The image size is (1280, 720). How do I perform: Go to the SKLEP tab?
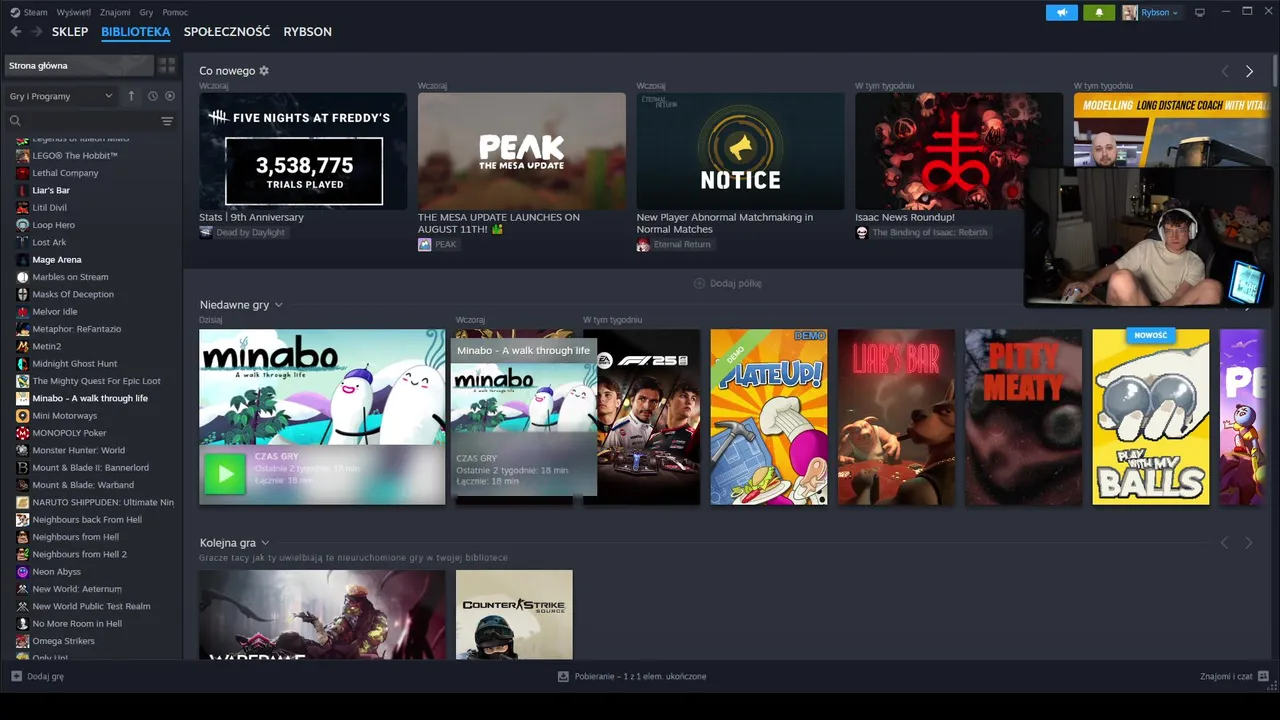tap(70, 32)
